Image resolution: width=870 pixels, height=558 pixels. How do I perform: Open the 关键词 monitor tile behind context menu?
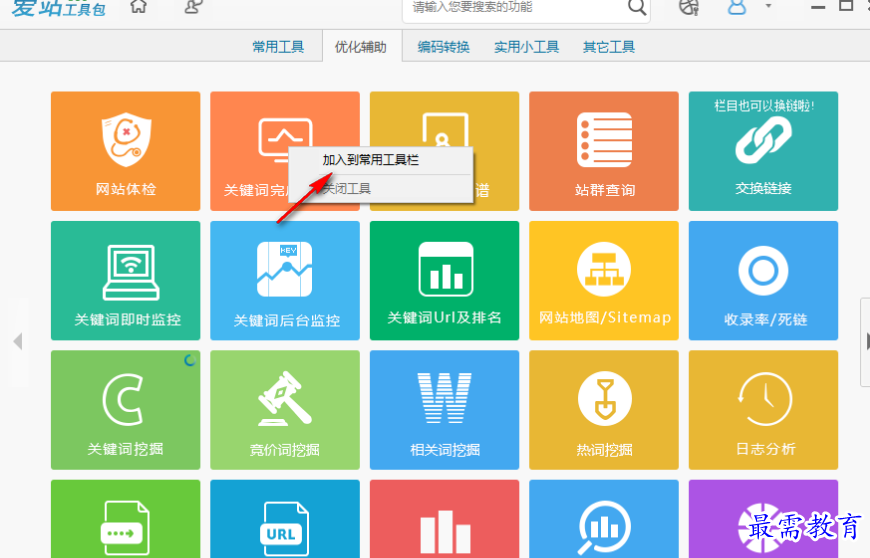click(x=249, y=151)
